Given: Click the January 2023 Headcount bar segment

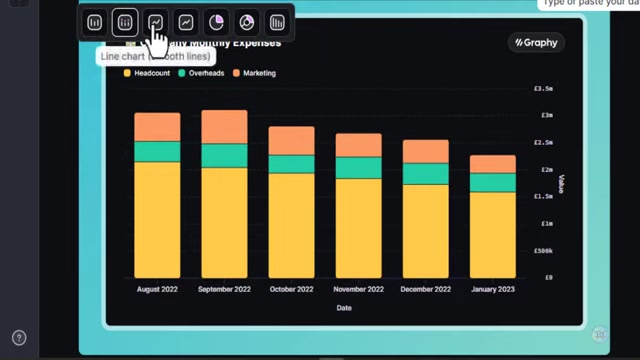Looking at the screenshot, I should [x=493, y=235].
